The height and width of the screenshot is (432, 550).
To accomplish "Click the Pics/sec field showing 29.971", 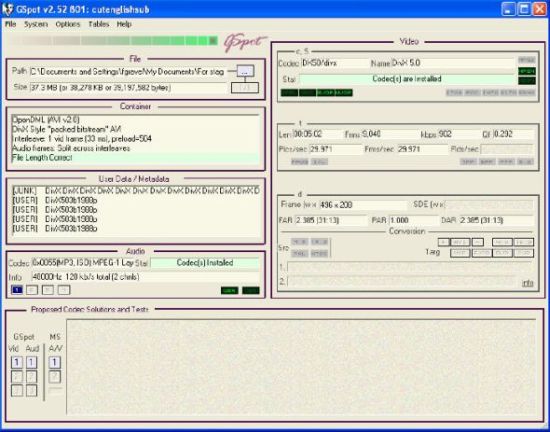I will point(335,149).
